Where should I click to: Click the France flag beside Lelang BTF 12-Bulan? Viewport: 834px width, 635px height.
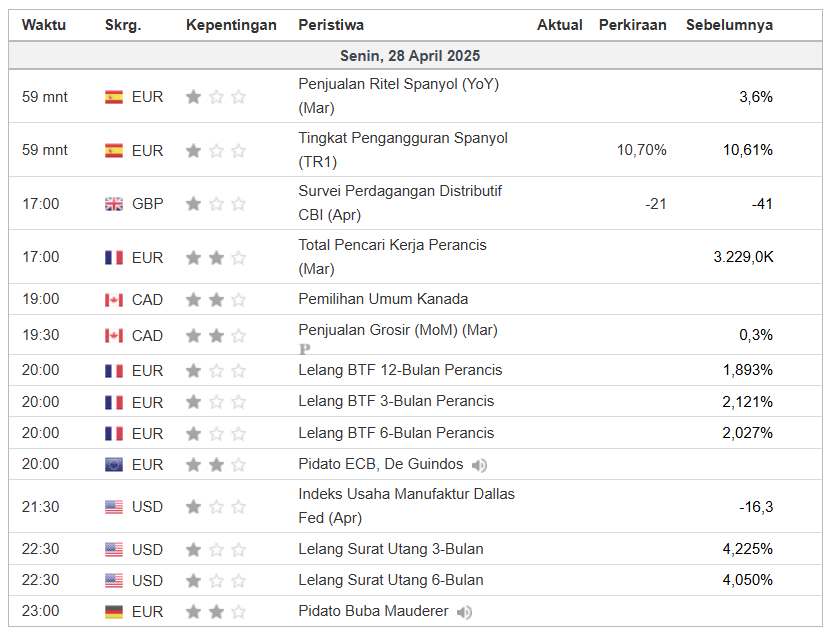tap(114, 371)
